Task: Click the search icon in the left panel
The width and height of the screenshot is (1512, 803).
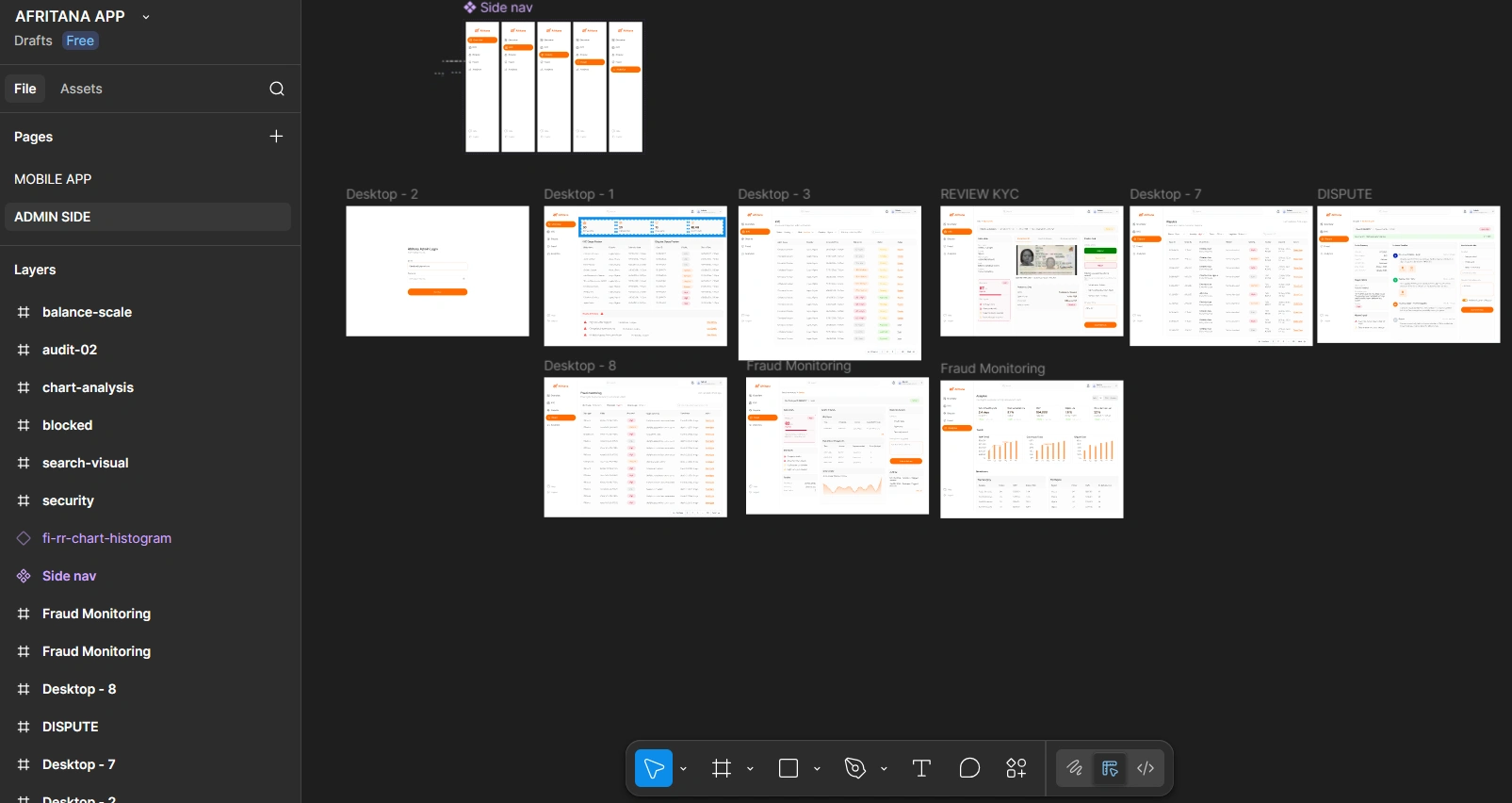Action: tap(277, 89)
